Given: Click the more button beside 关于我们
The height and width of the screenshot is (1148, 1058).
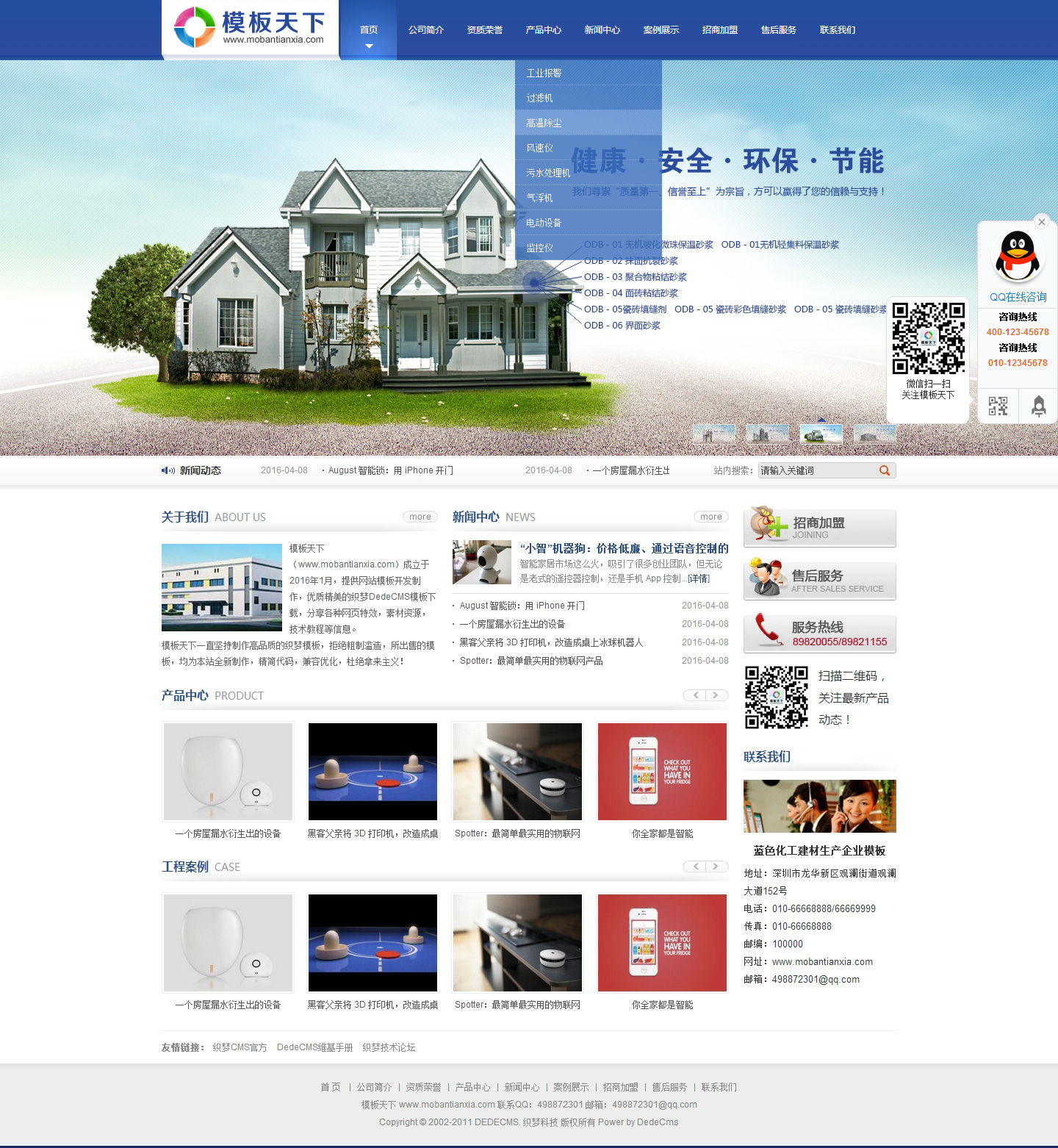Looking at the screenshot, I should click(x=420, y=517).
